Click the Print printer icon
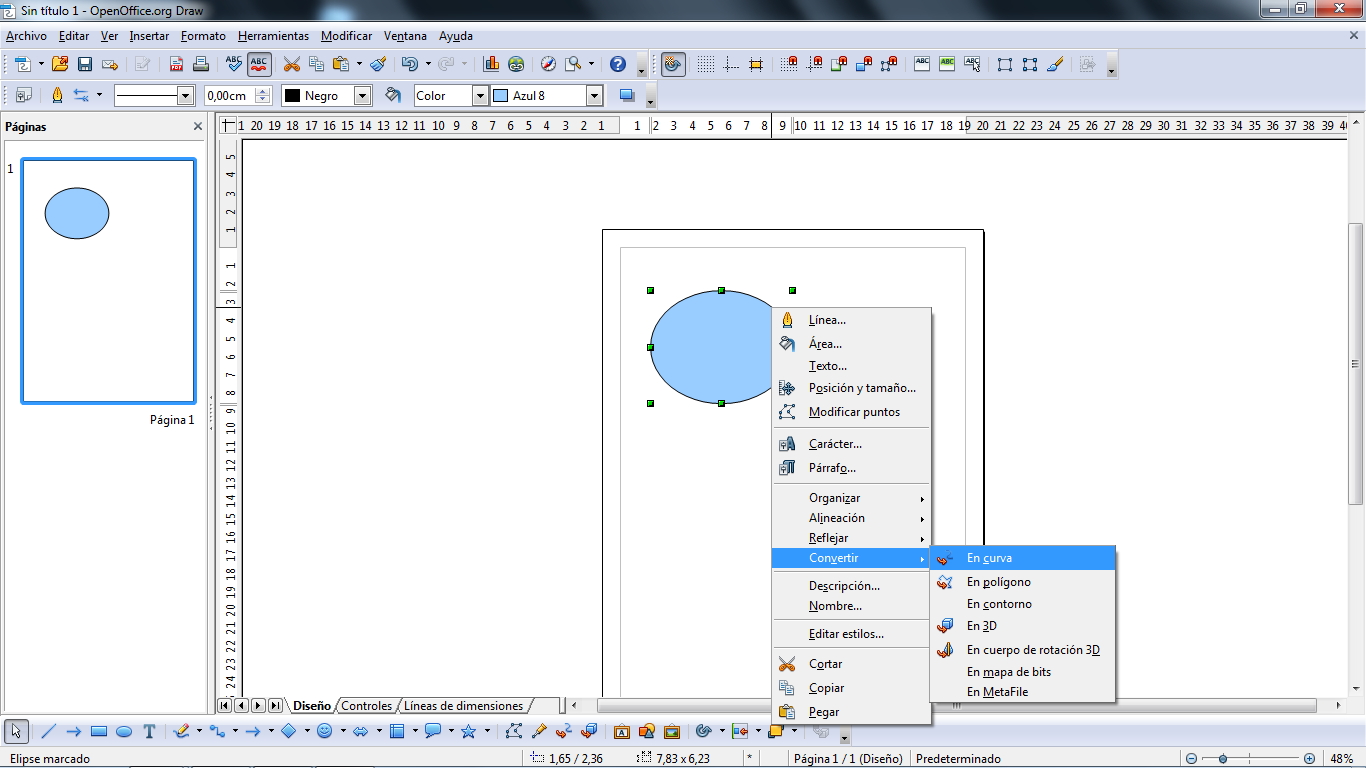 [201, 64]
